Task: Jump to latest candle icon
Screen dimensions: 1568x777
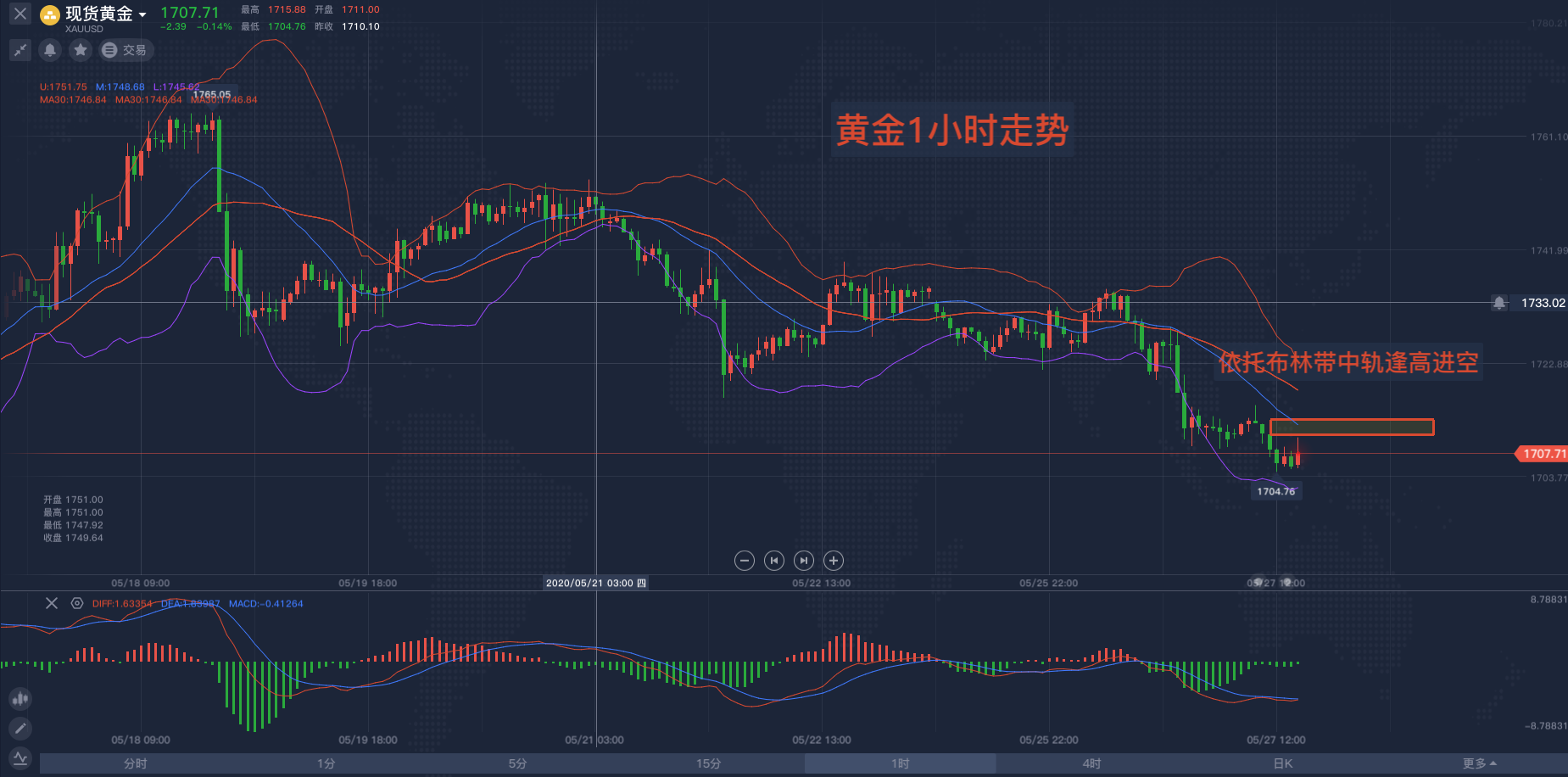Action: click(x=804, y=561)
